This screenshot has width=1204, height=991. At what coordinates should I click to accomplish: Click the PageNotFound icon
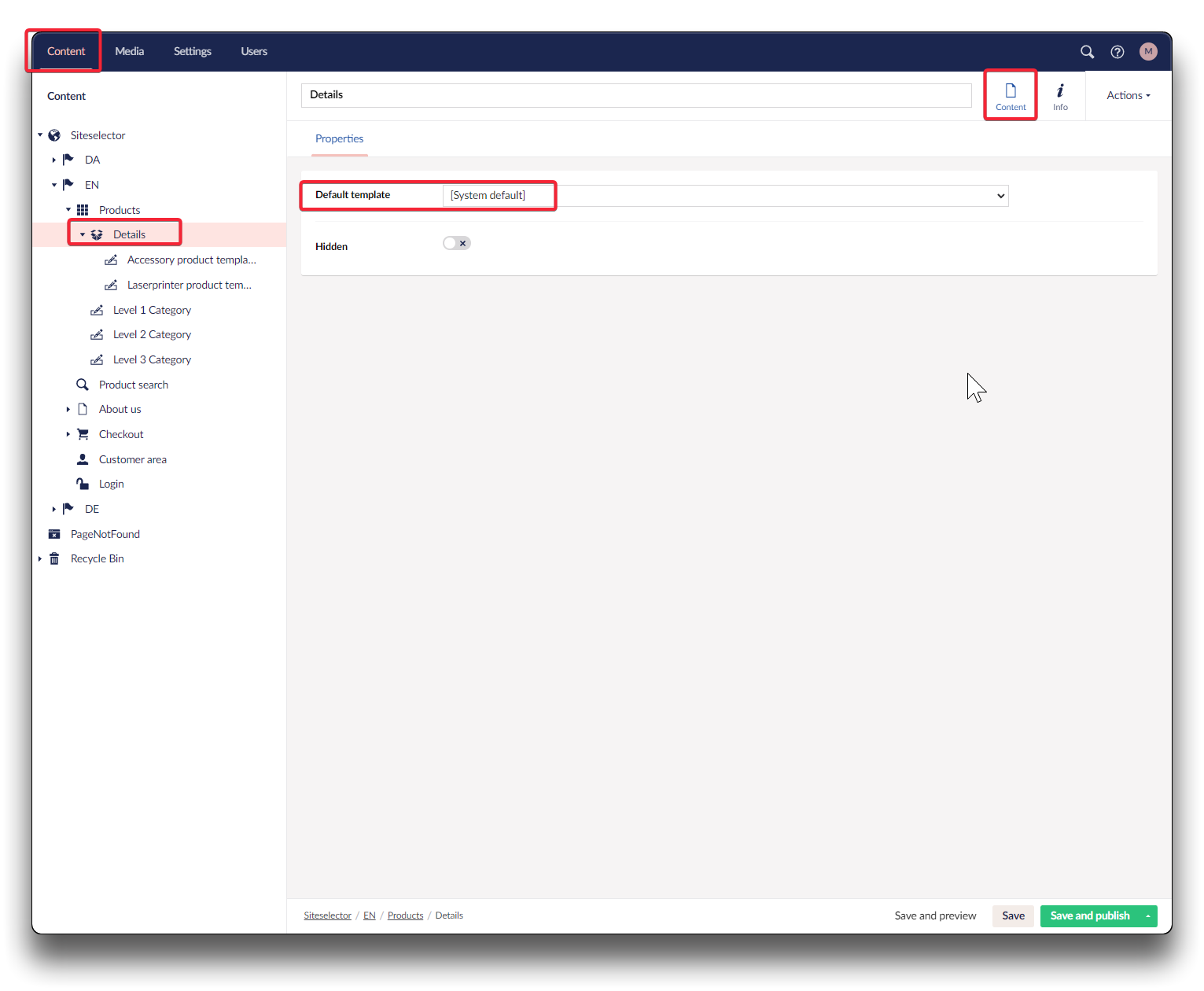pos(54,534)
